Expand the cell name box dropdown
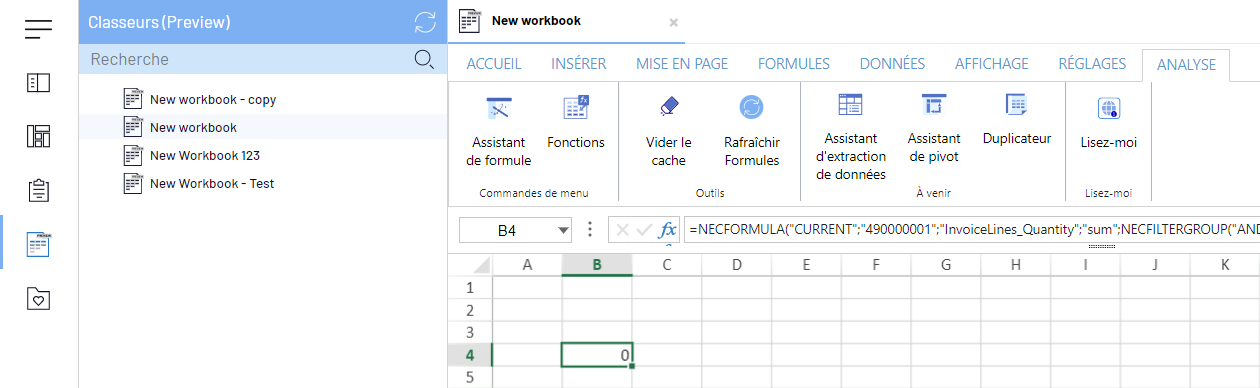 562,230
